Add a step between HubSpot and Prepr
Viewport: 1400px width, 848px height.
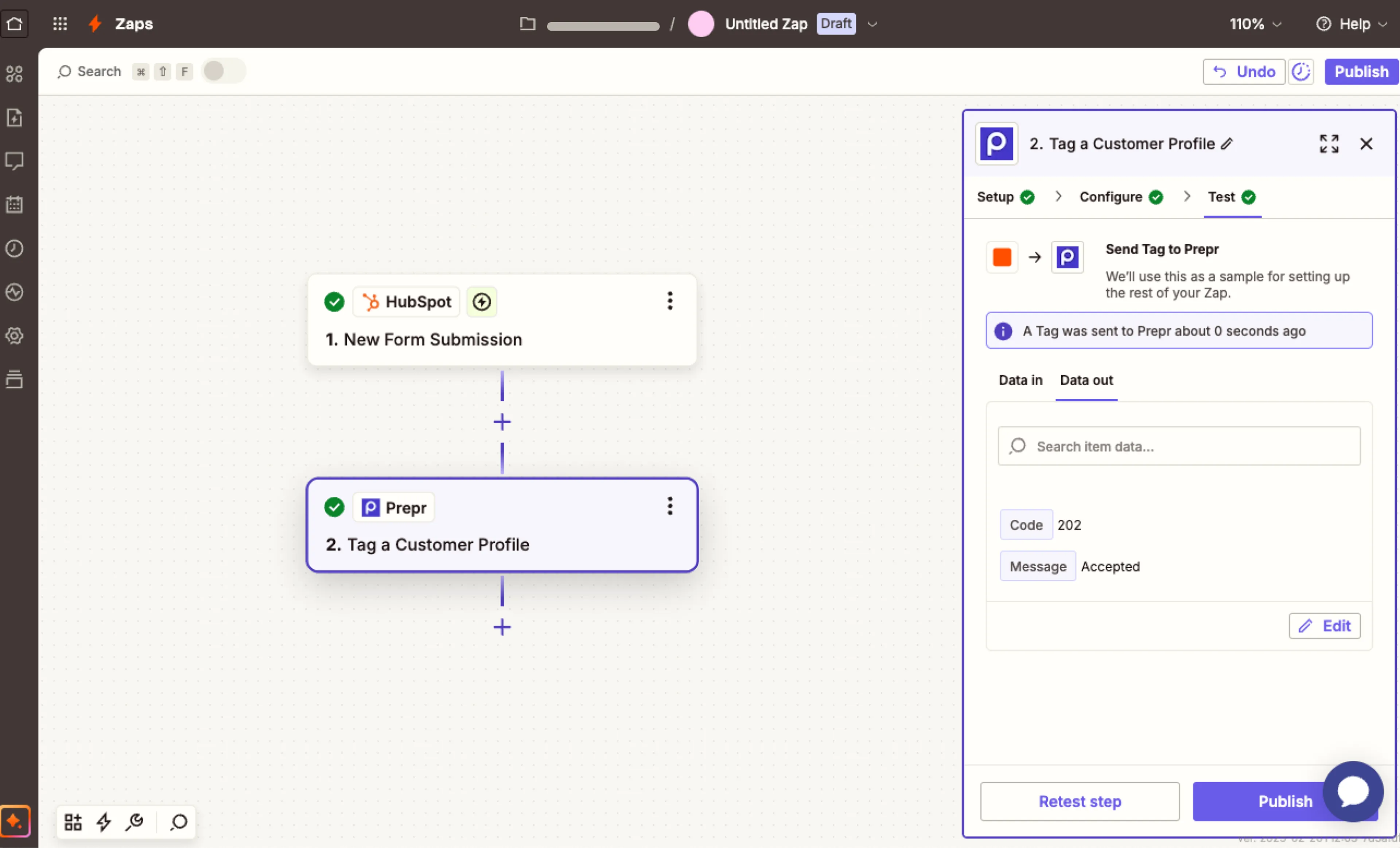click(x=502, y=422)
